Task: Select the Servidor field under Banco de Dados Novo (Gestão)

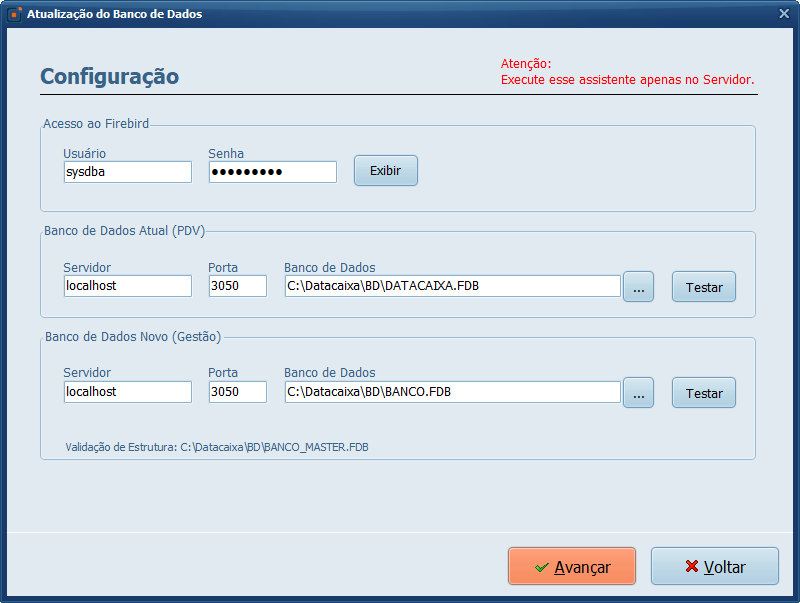Action: 127,392
